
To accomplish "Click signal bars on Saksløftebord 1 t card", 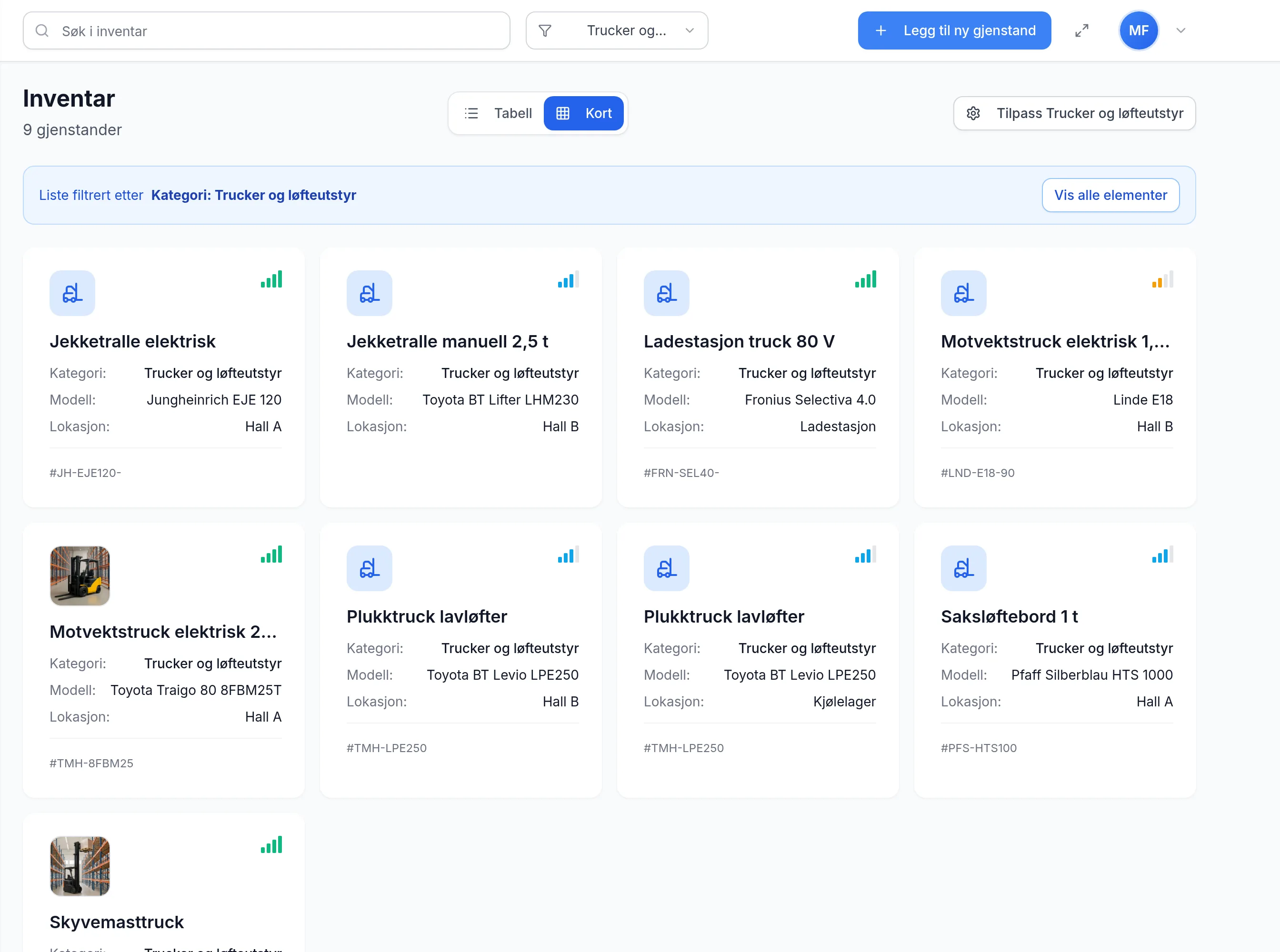I will tap(1162, 555).
